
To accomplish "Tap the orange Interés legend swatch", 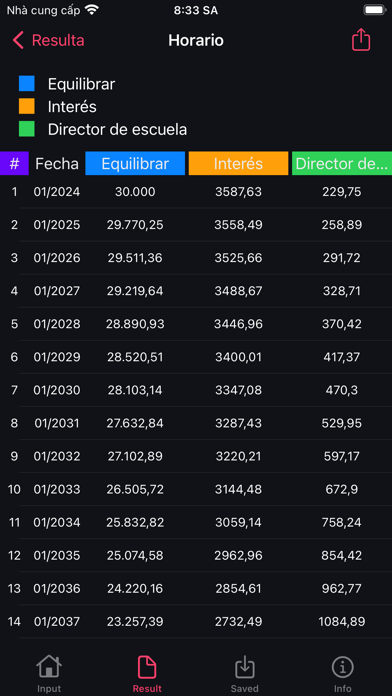I will pyautogui.click(x=27, y=107).
